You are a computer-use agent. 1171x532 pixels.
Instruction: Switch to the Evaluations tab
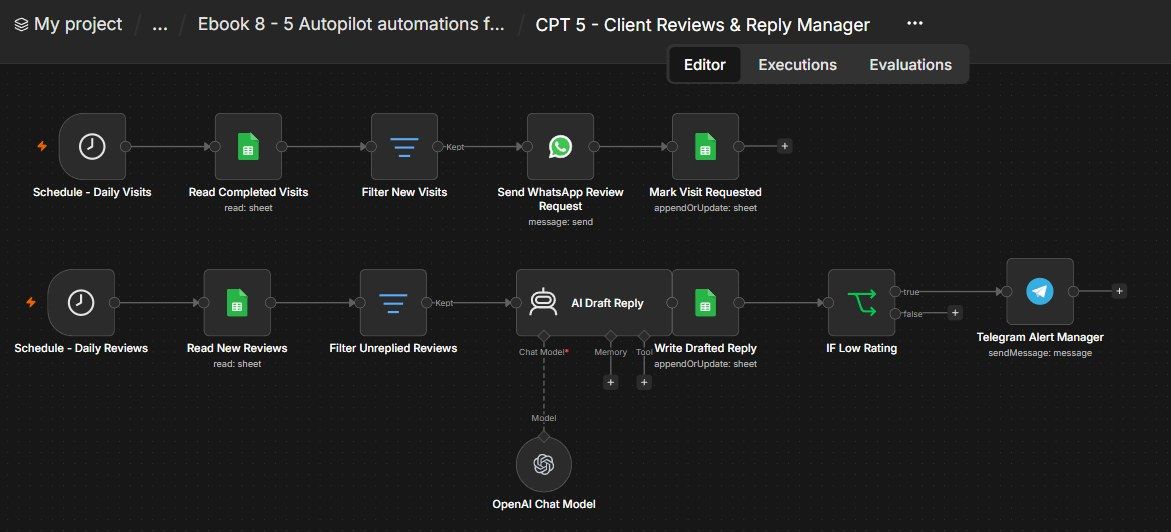click(x=910, y=65)
